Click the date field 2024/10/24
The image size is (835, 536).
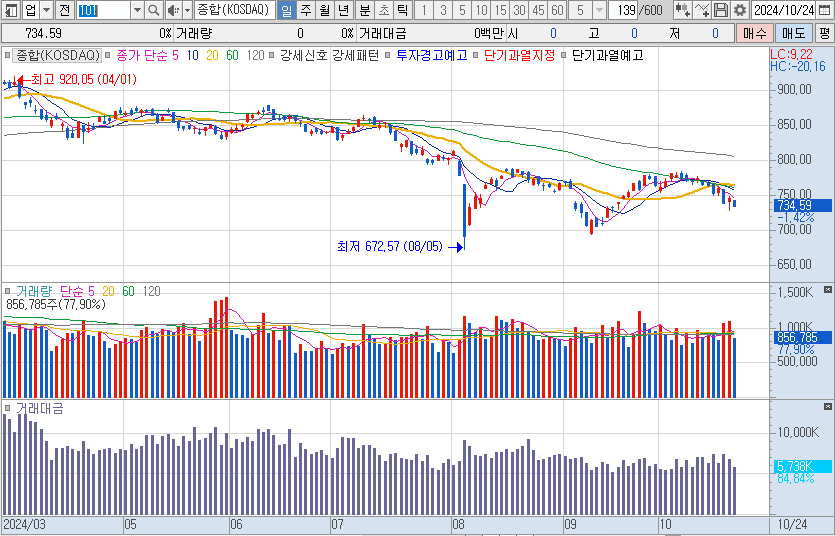tap(784, 10)
